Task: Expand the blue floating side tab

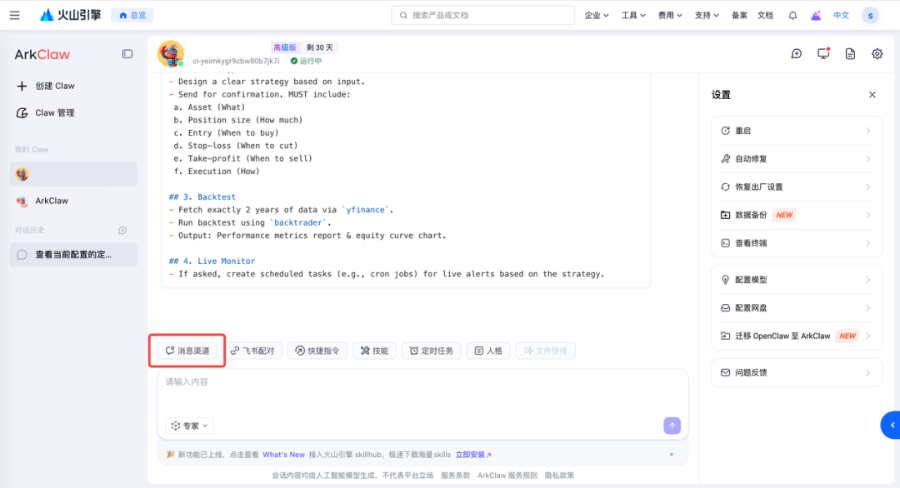Action: tap(891, 425)
